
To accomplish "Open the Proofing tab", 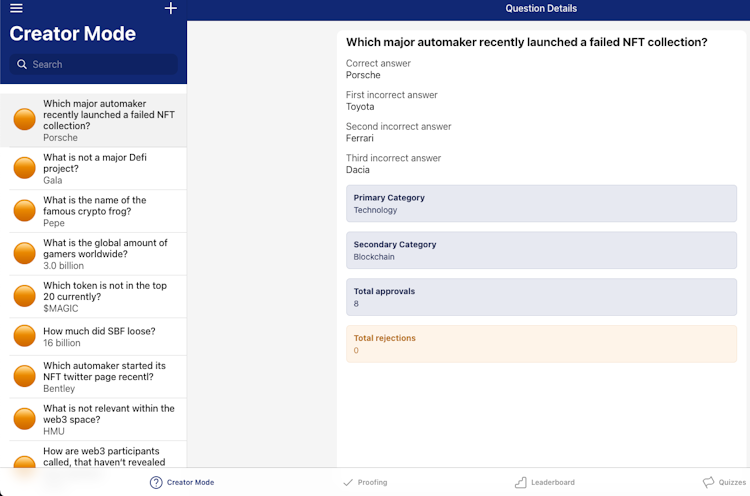I will point(365,482).
